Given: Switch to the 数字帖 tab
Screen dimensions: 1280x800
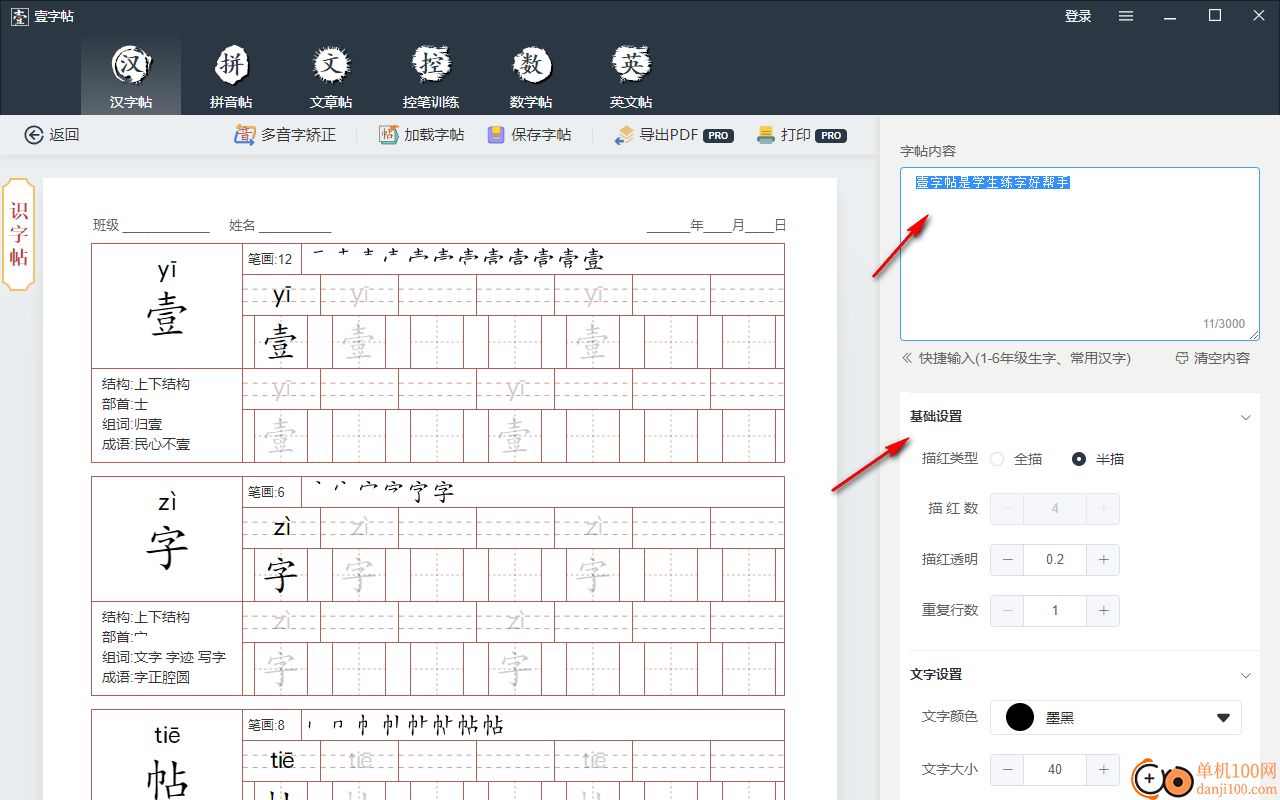Looking at the screenshot, I should tap(531, 76).
